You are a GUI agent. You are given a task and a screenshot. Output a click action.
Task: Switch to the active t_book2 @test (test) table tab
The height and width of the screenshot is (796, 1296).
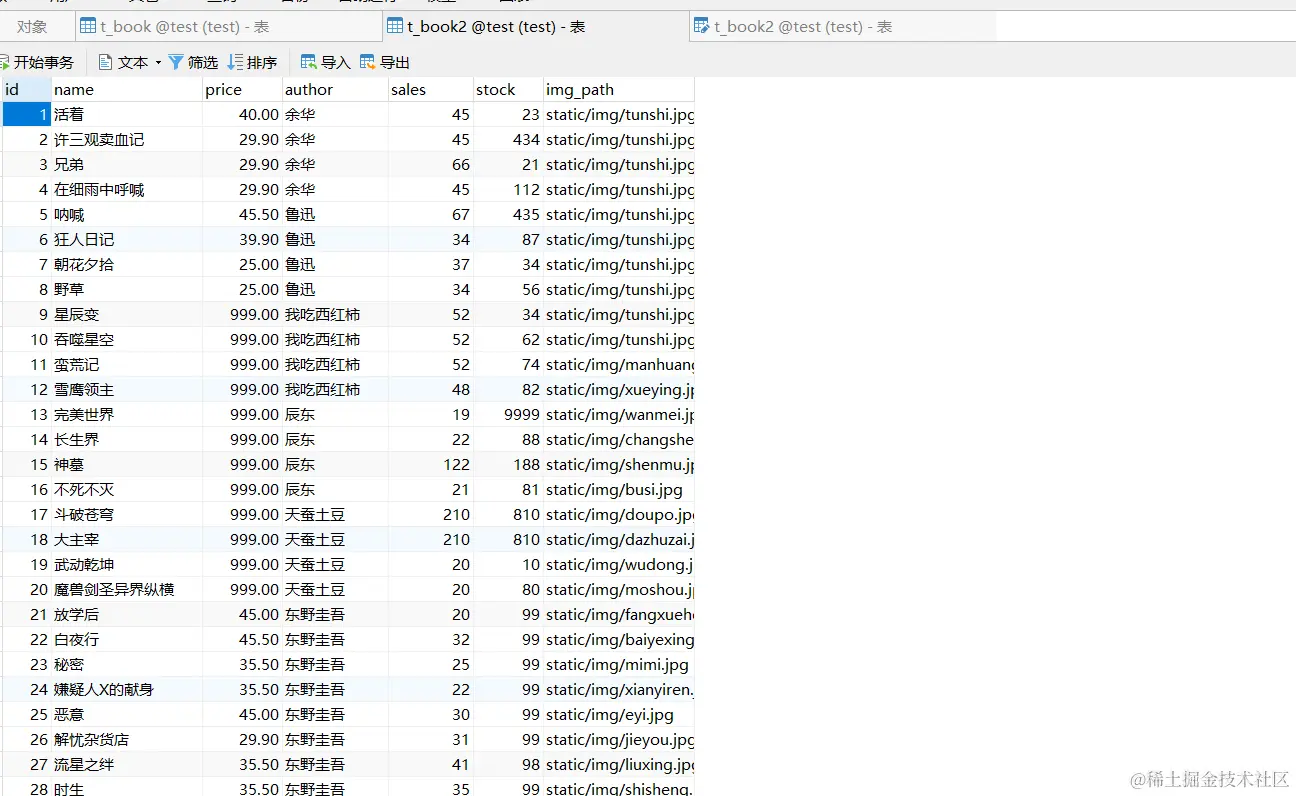[536, 27]
